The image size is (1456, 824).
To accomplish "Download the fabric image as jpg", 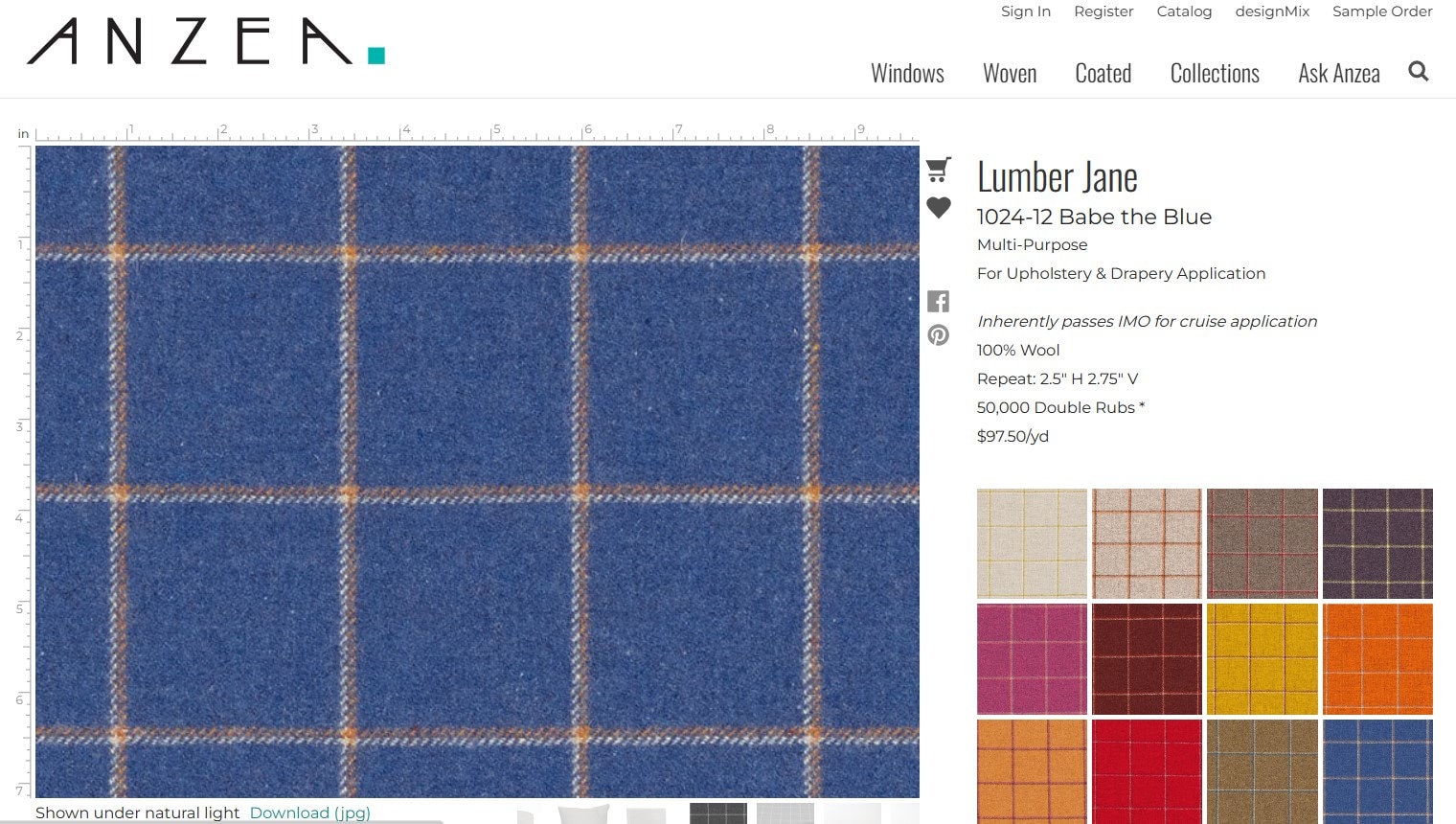I will (309, 813).
